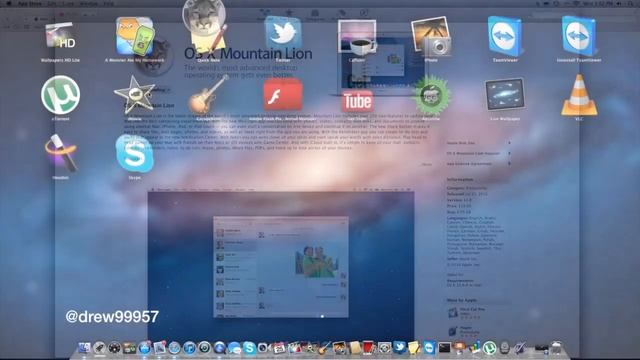Launch Adobe Flash Player Install Manager
This screenshot has height=360, width=640.
(x=283, y=95)
